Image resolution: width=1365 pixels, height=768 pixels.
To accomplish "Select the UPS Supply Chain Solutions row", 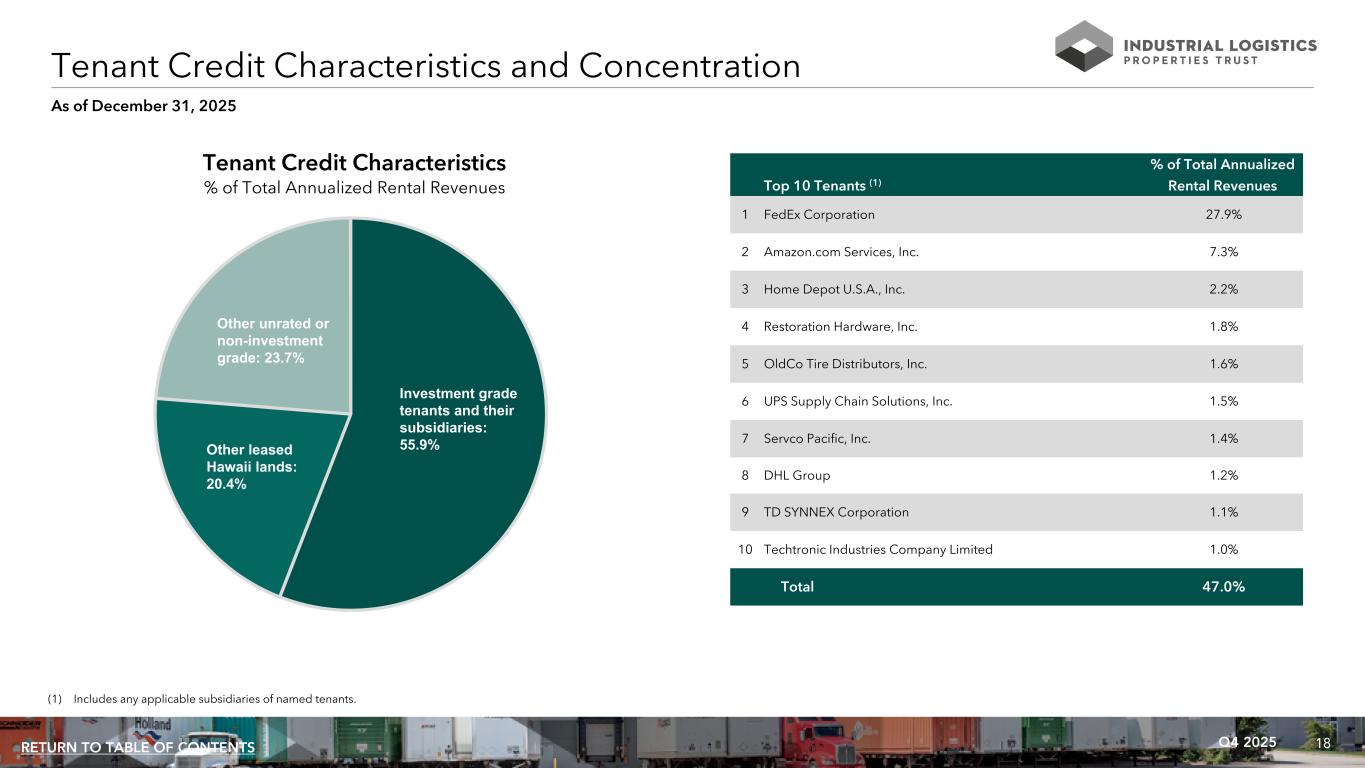I will (1016, 402).
